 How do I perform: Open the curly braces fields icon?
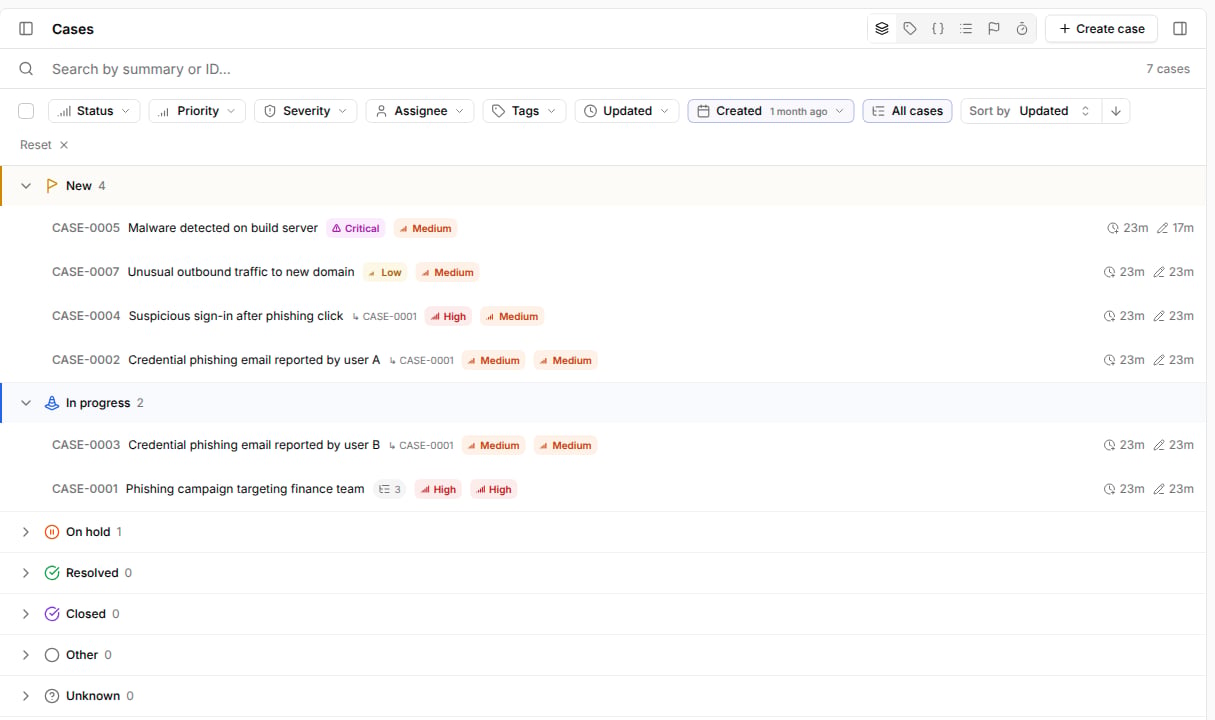[938, 29]
